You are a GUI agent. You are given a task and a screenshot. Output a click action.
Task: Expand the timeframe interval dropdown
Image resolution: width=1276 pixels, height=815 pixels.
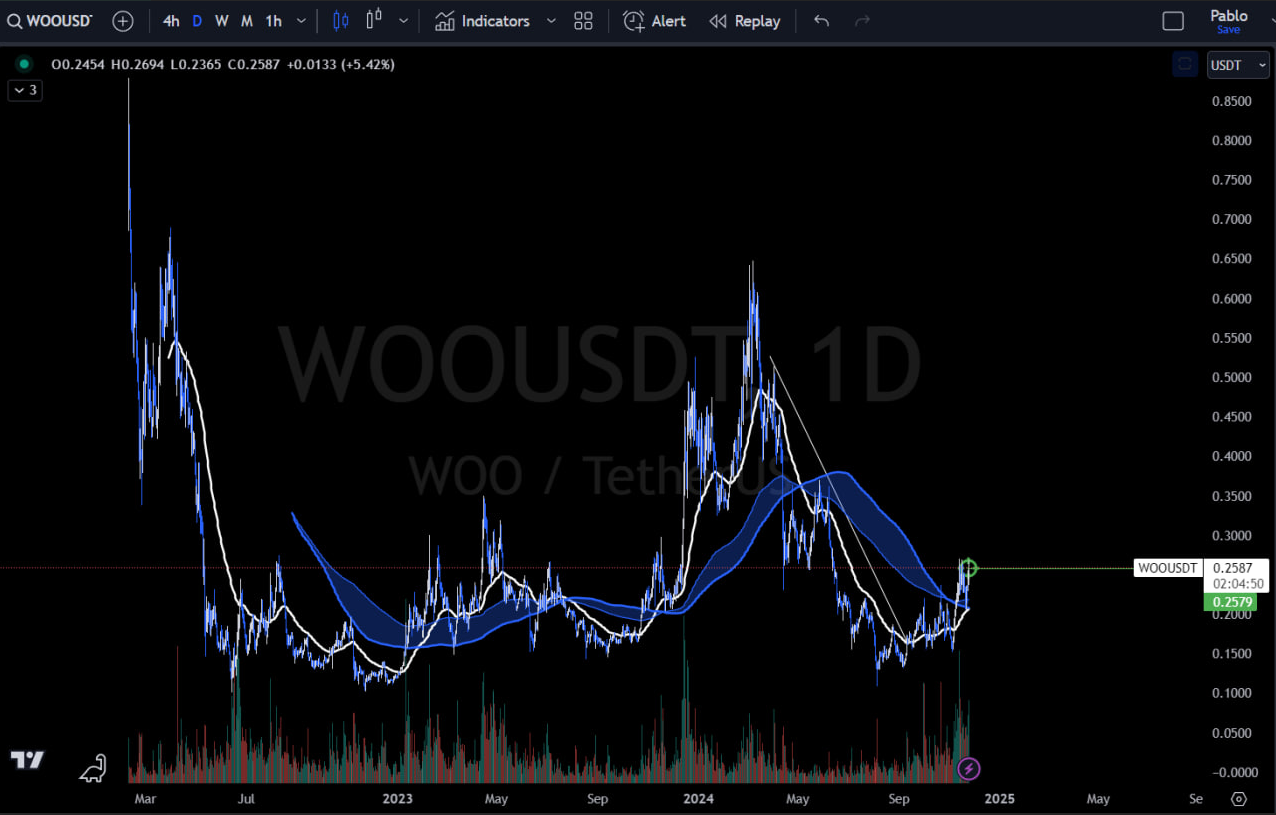coord(301,20)
